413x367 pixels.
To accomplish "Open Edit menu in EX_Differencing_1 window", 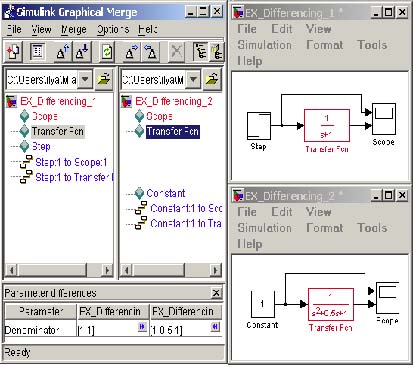I will [282, 29].
